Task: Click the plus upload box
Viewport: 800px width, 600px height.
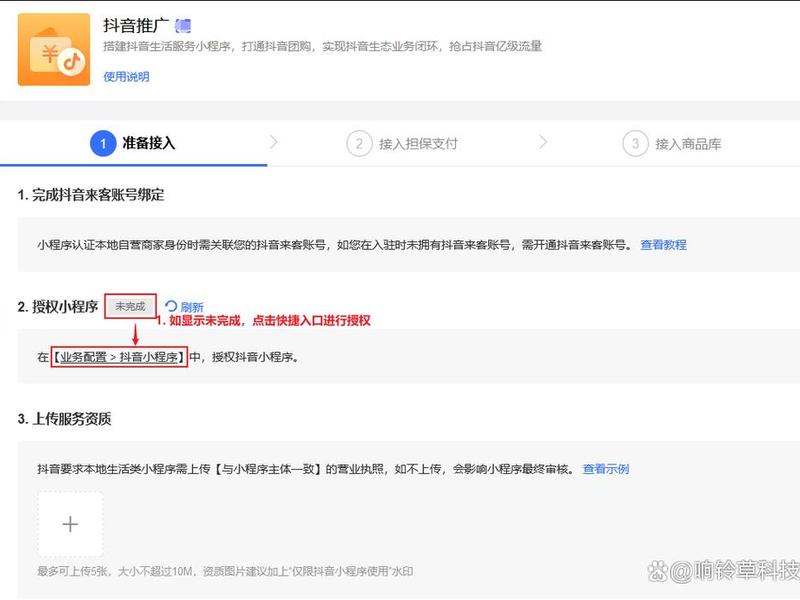Action: tap(70, 524)
